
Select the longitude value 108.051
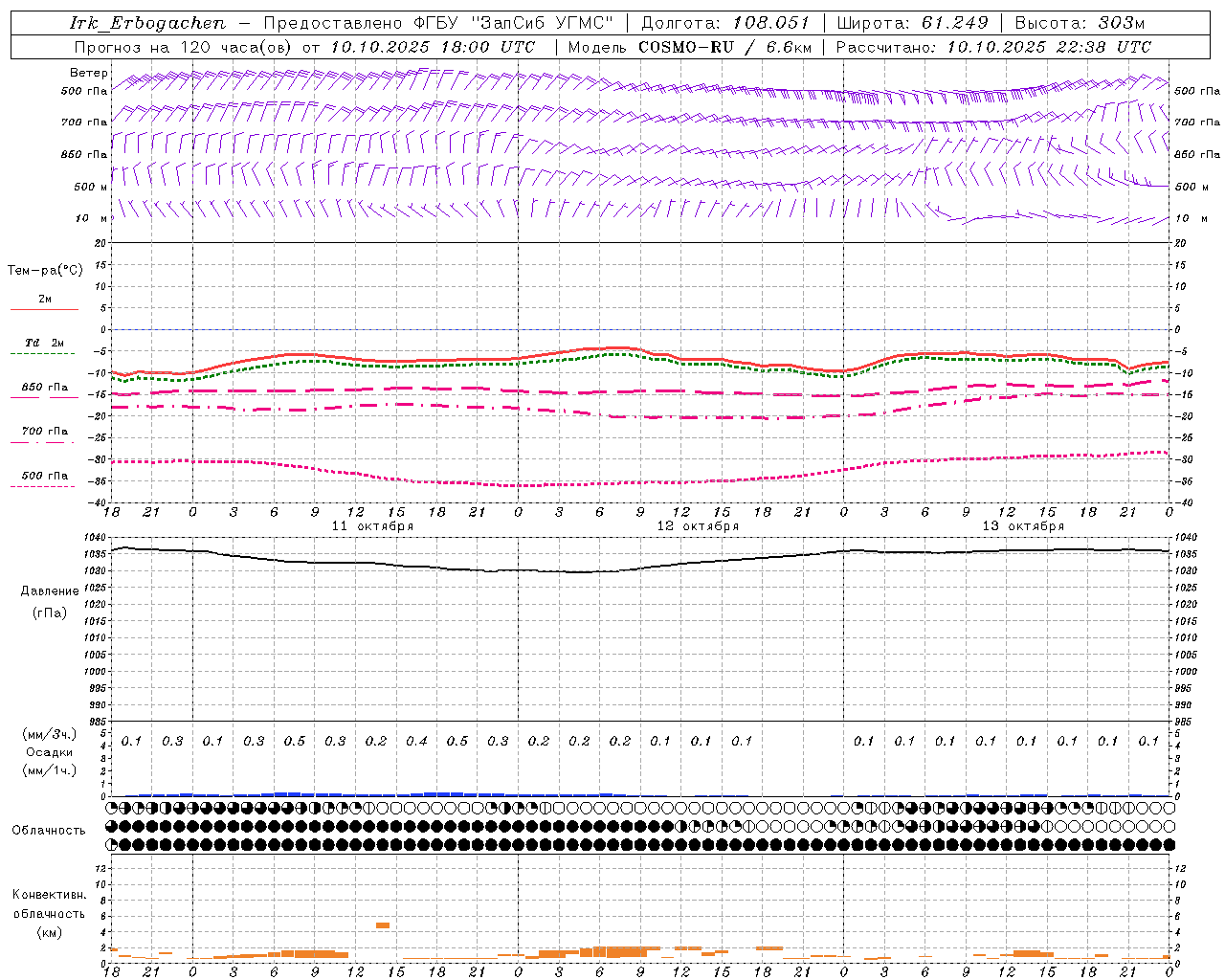coord(771,23)
